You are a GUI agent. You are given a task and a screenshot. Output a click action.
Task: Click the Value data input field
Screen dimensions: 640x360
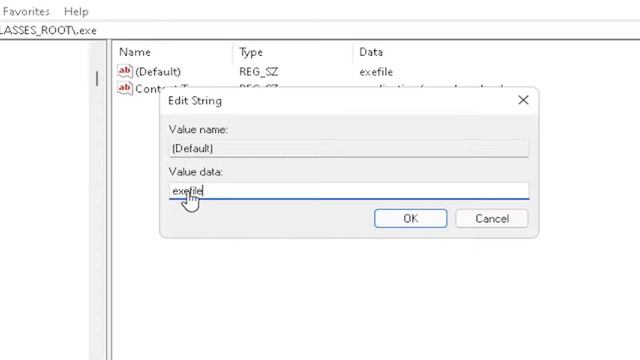coord(349,191)
